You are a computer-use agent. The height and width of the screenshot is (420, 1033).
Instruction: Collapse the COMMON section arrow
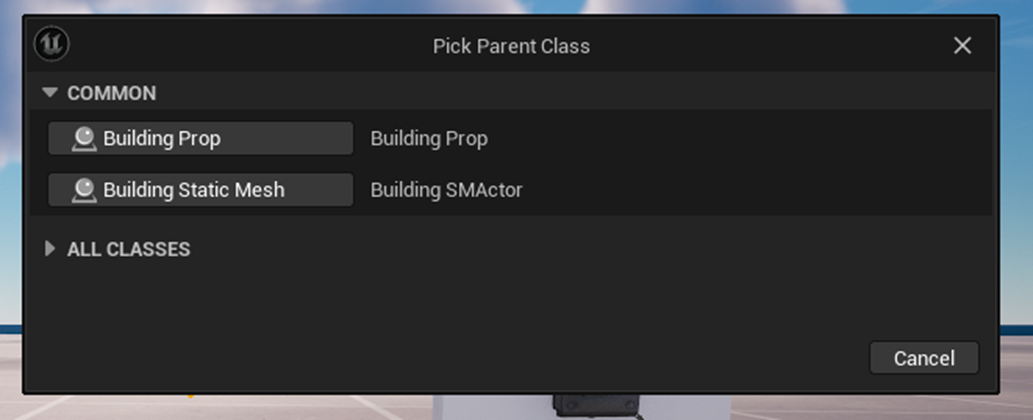(50, 93)
